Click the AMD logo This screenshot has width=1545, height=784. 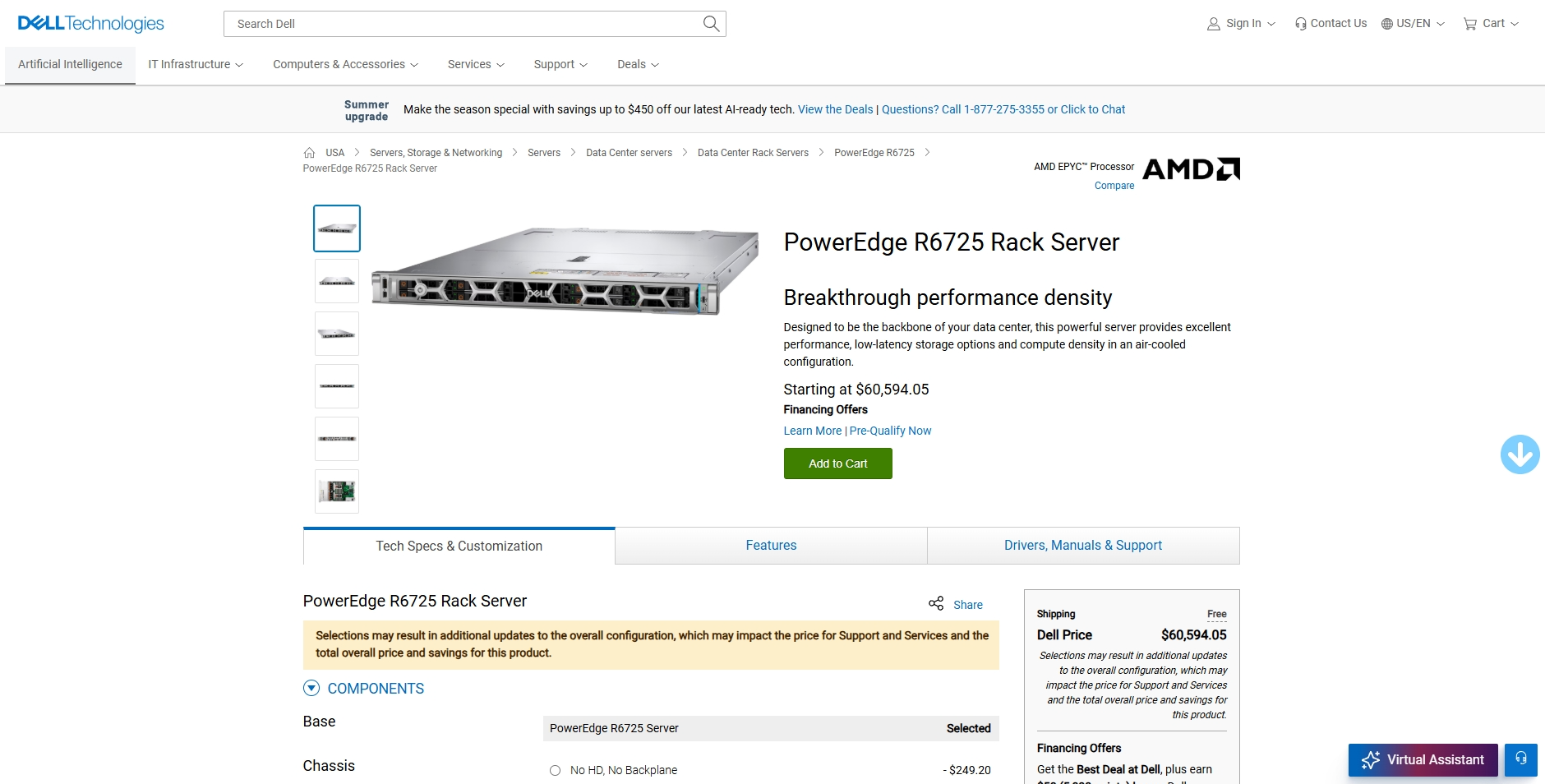[x=1191, y=169]
